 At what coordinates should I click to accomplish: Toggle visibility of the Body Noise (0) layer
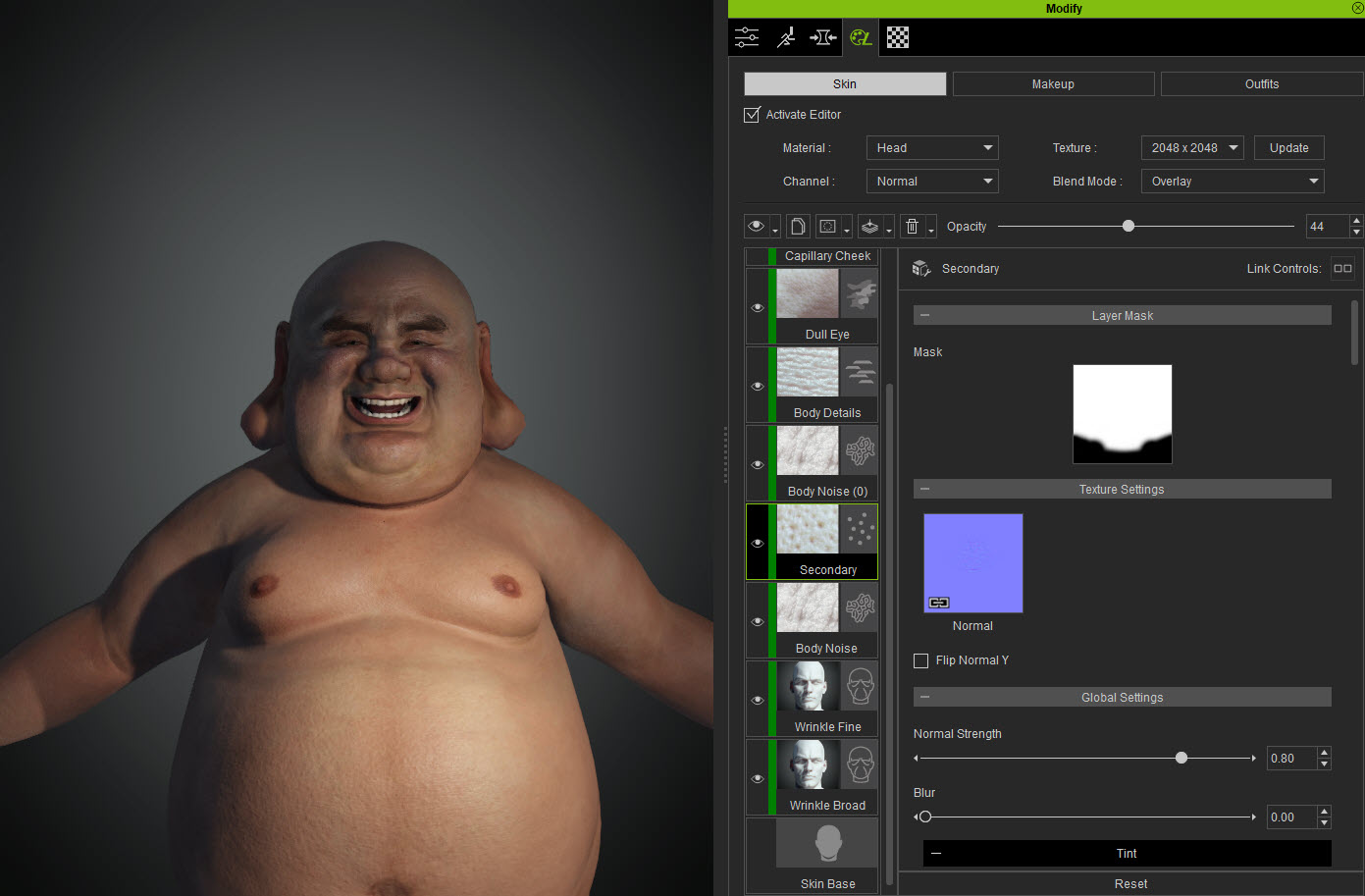pyautogui.click(x=758, y=464)
